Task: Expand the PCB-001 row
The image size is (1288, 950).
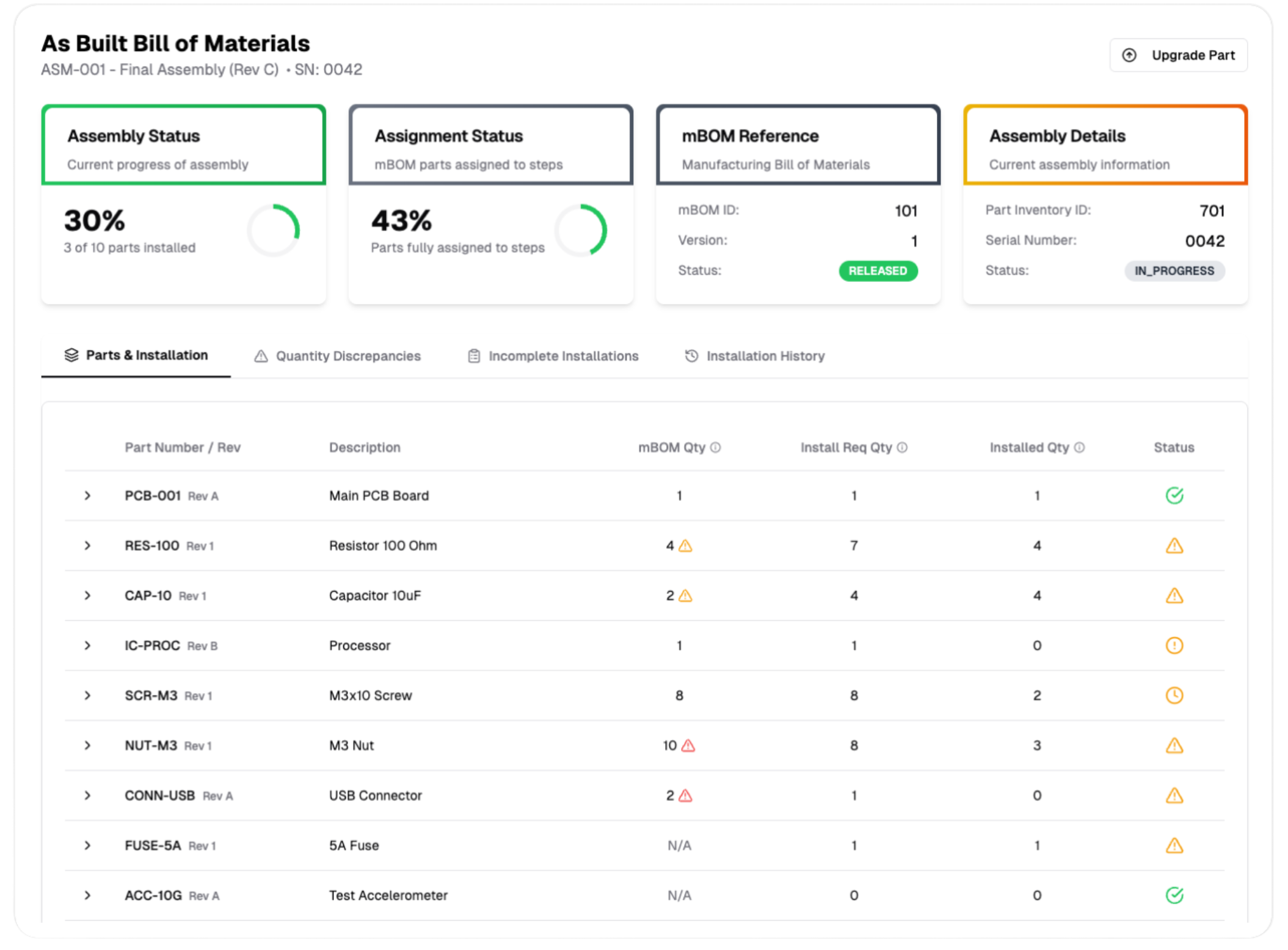Action: click(87, 496)
